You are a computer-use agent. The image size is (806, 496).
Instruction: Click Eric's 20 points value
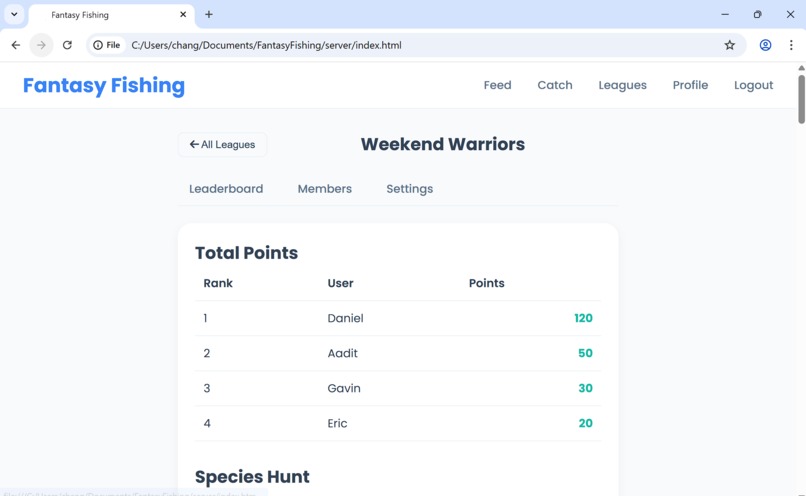point(585,423)
